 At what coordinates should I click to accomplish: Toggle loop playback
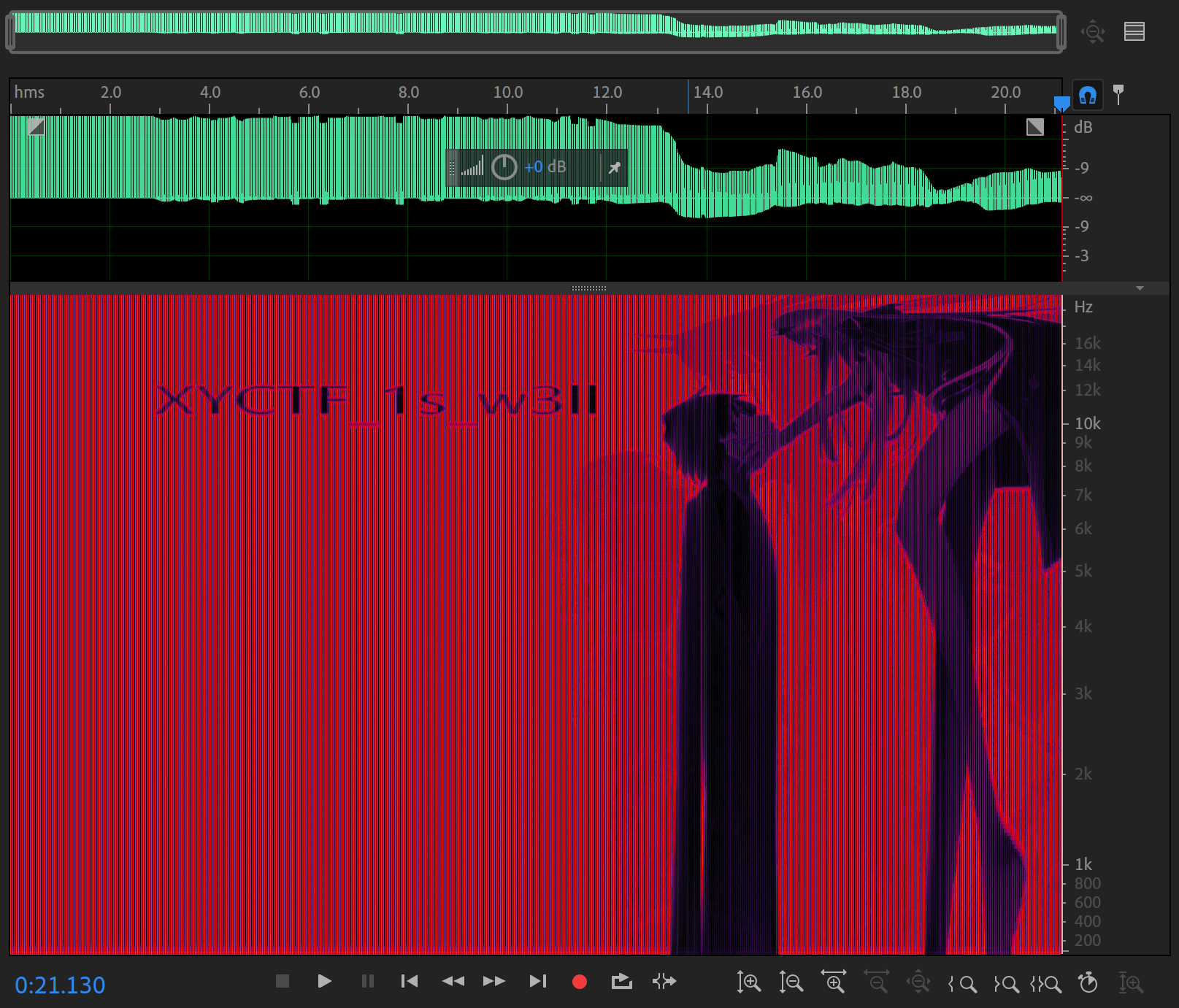(x=622, y=981)
